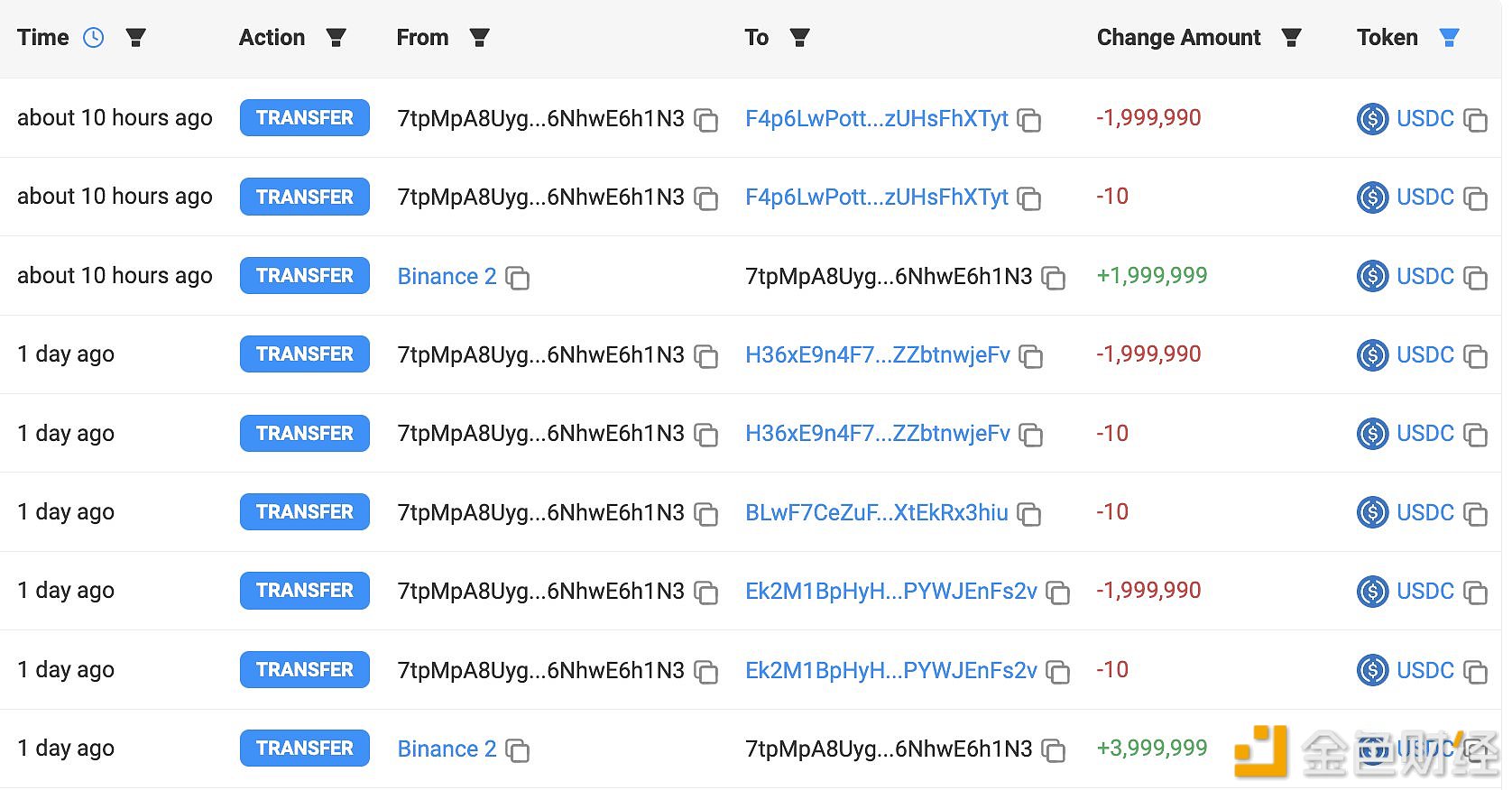Open the Action column filter
This screenshot has height=790, width=1512.
click(337, 38)
